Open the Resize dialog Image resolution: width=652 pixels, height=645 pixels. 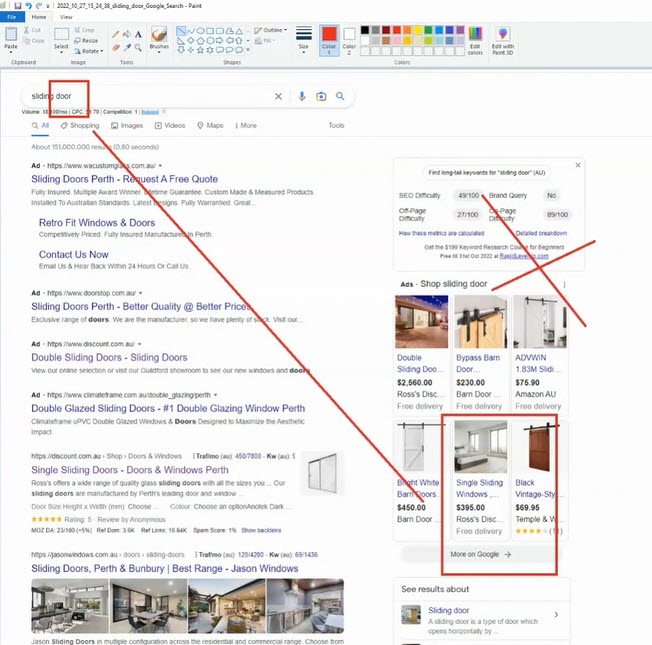coord(86,41)
